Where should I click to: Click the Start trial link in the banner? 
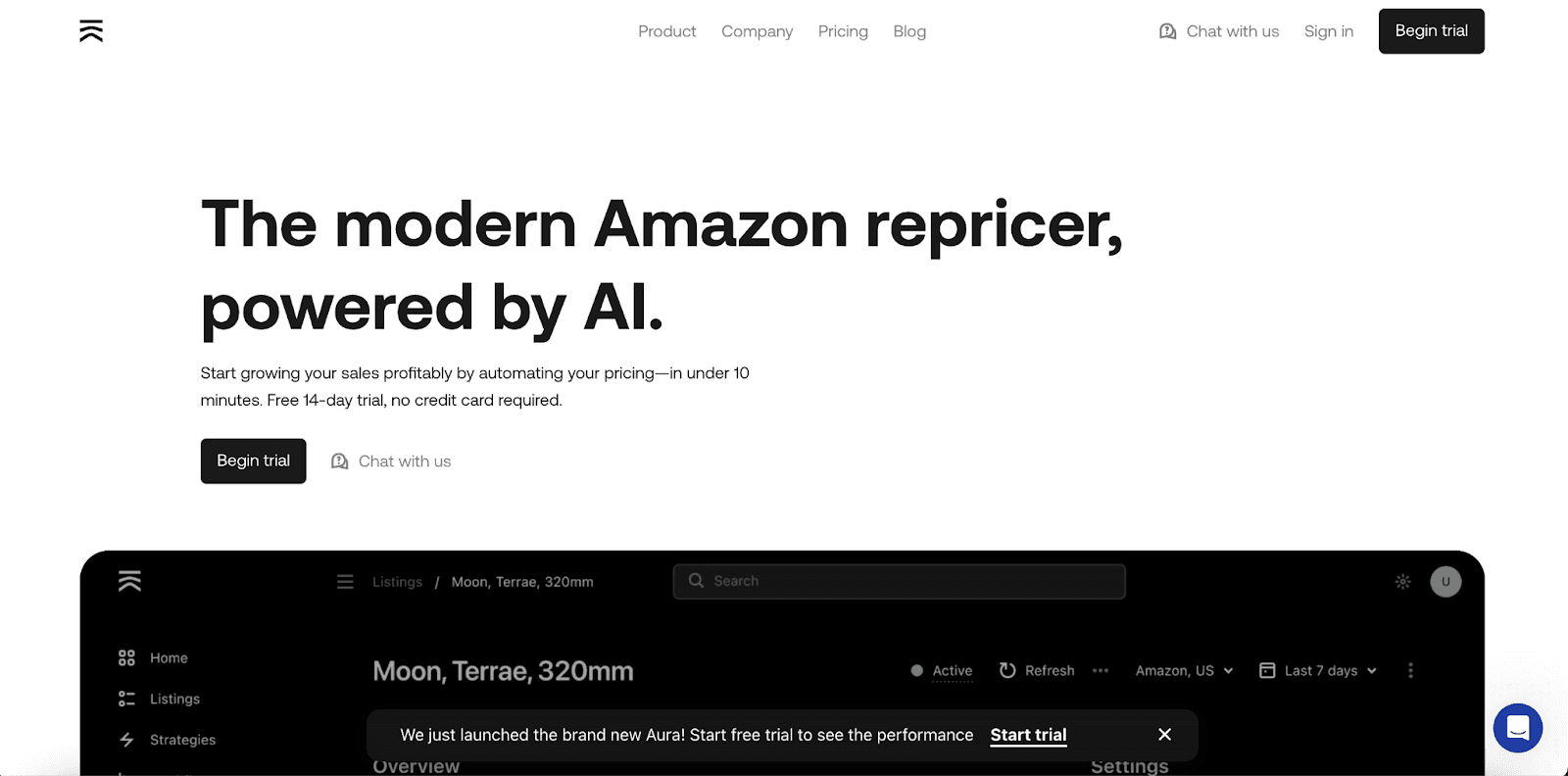[x=1028, y=735]
